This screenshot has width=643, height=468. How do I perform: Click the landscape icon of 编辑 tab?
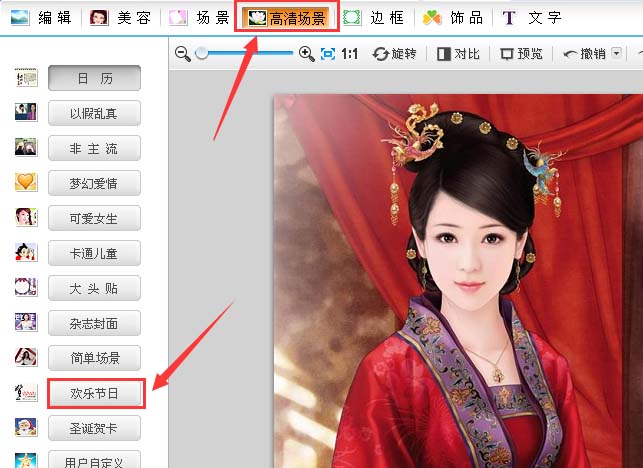point(20,18)
